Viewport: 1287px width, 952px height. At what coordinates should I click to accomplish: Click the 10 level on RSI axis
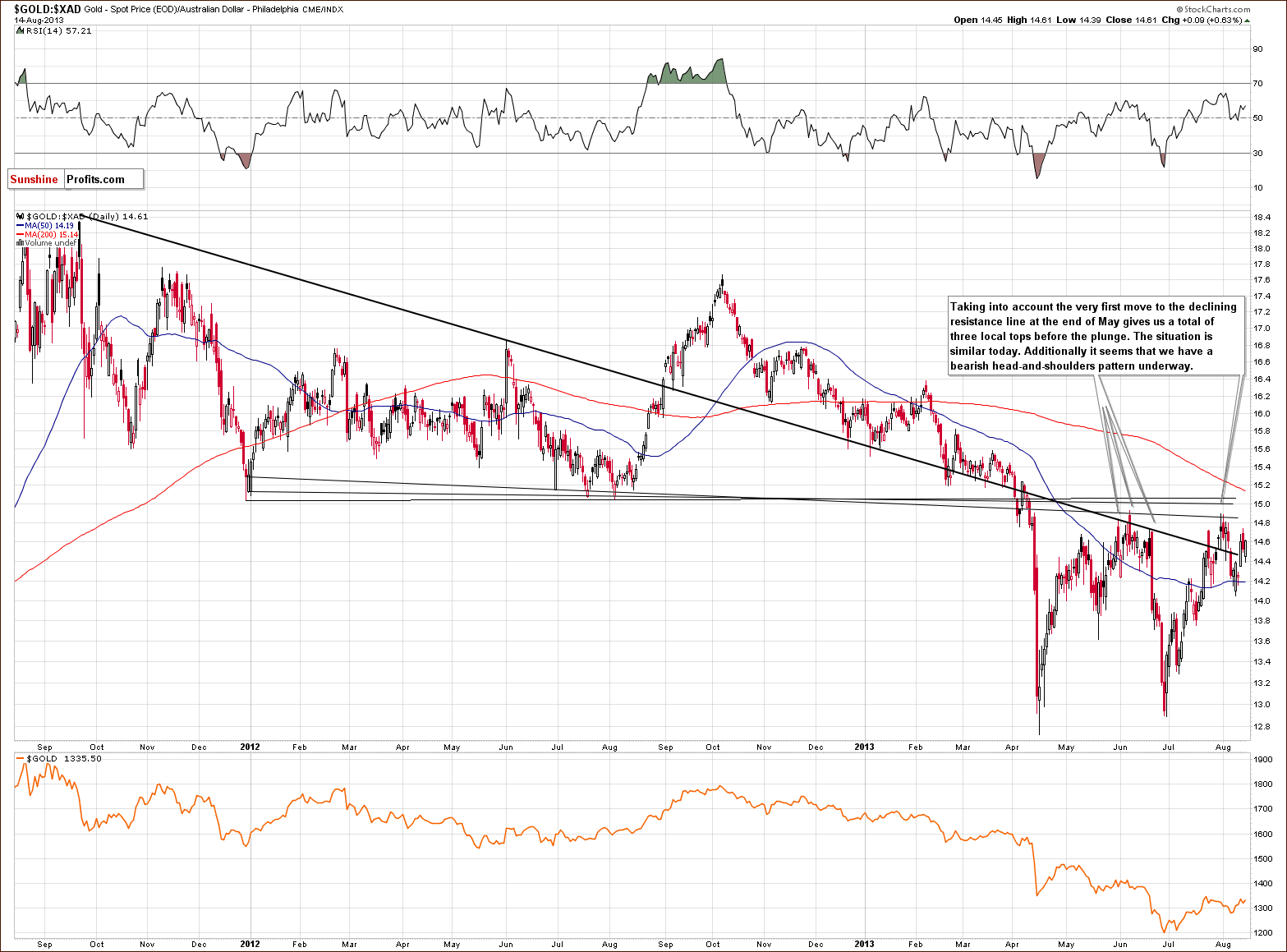[1257, 188]
